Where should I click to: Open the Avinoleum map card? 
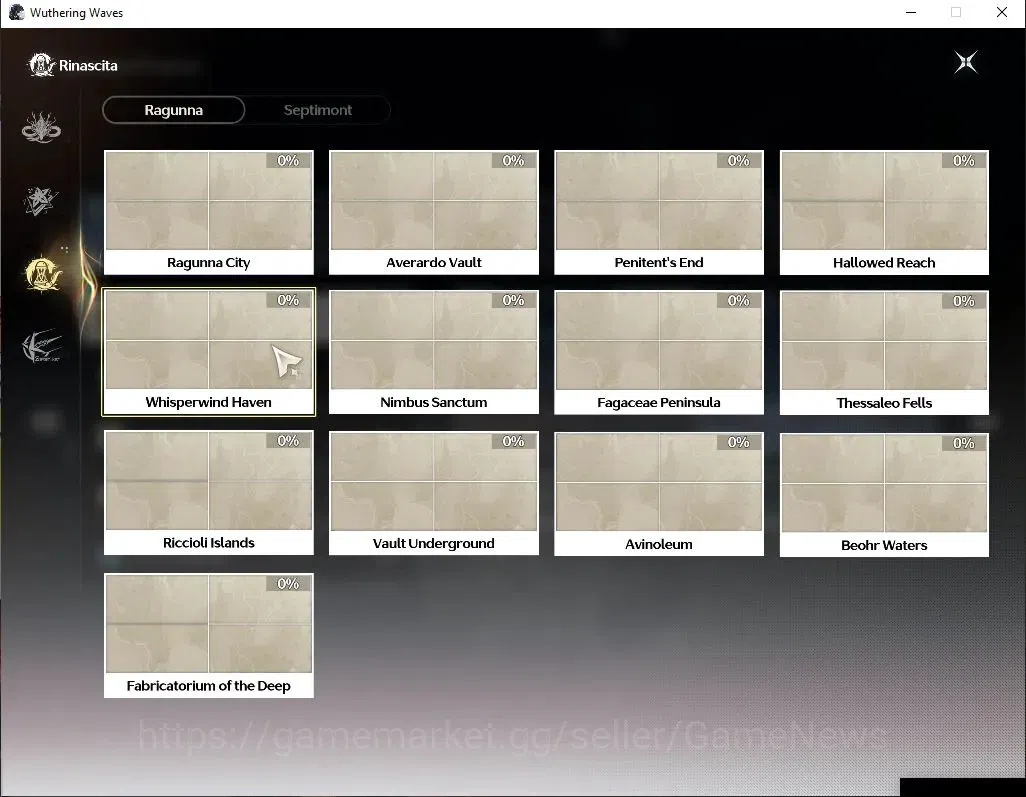pyautogui.click(x=659, y=494)
